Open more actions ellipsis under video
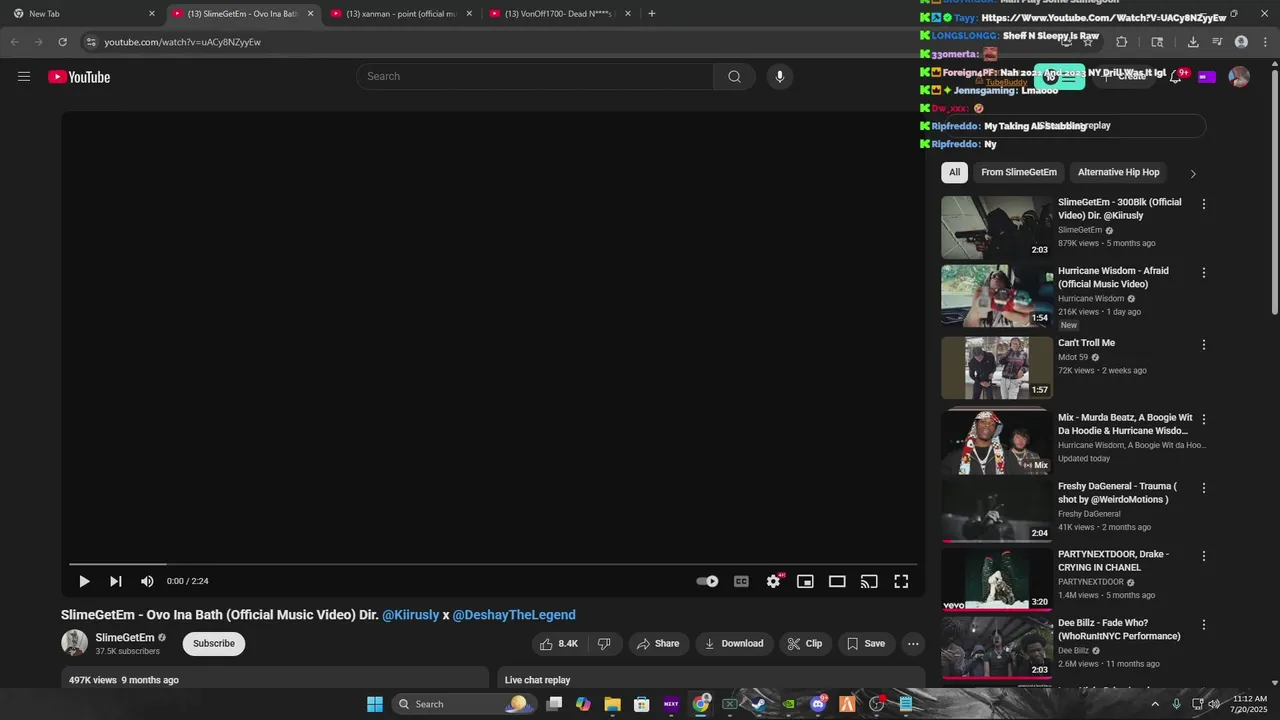This screenshot has width=1280, height=720. [x=913, y=644]
